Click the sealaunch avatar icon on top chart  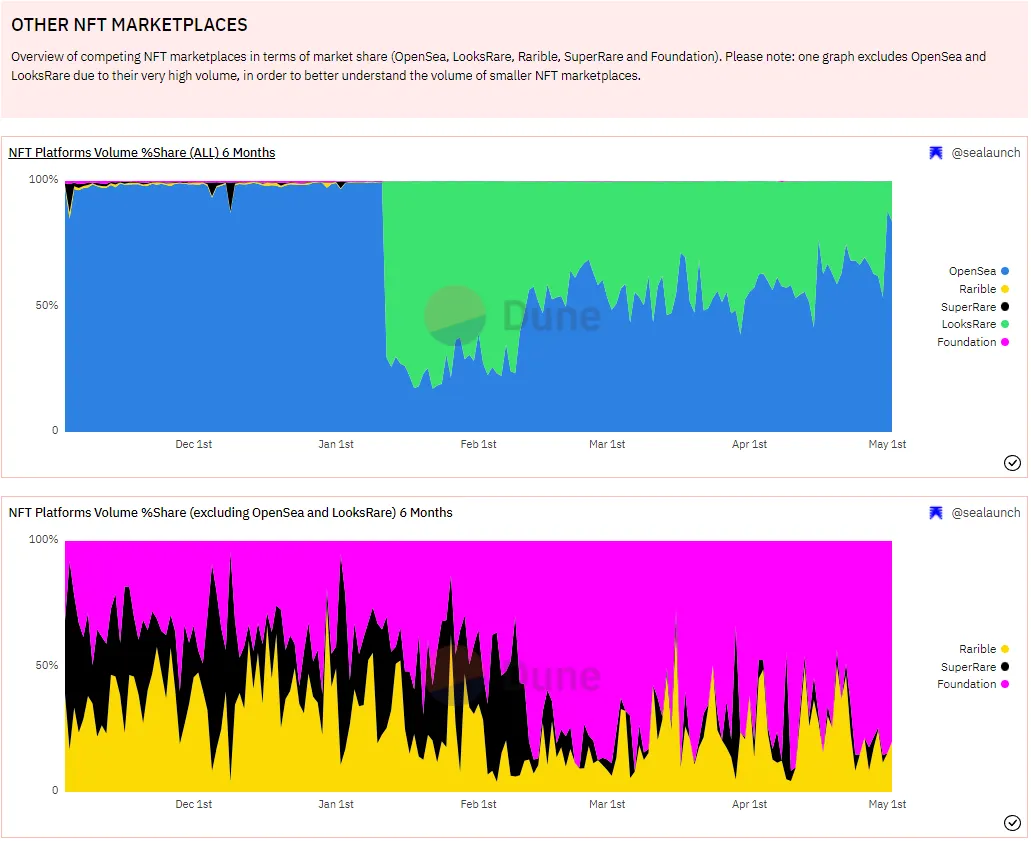936,153
